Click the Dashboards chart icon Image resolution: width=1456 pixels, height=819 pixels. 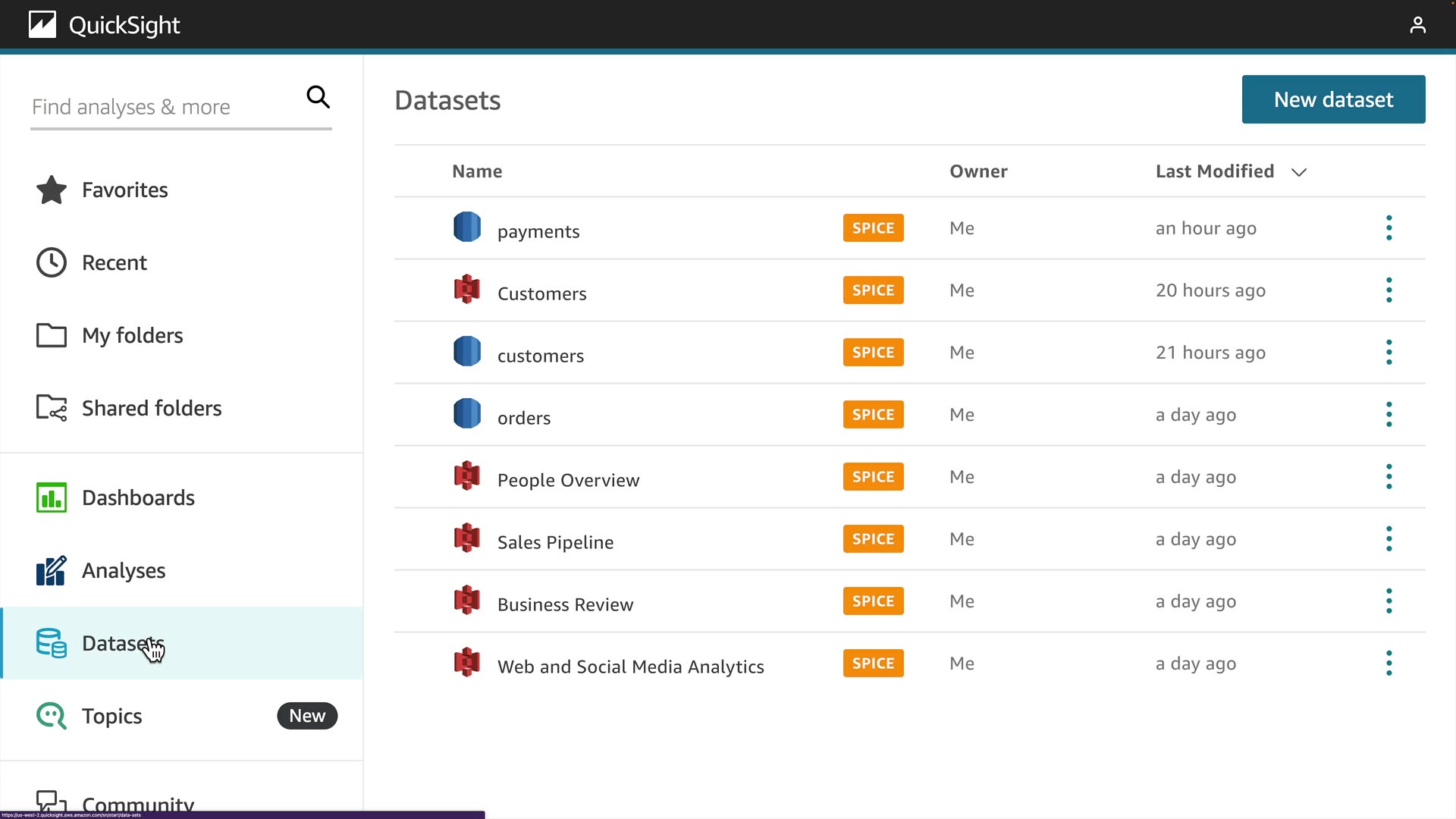(x=52, y=497)
